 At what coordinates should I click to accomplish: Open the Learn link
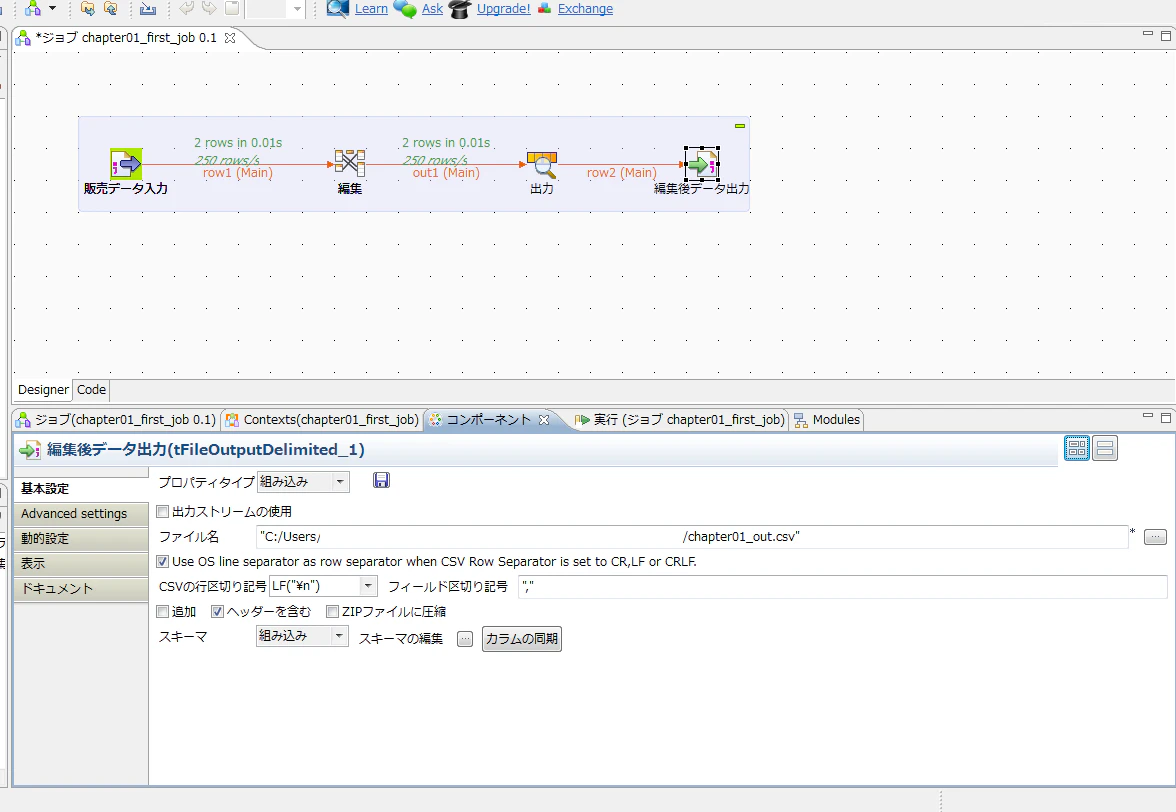click(x=371, y=9)
